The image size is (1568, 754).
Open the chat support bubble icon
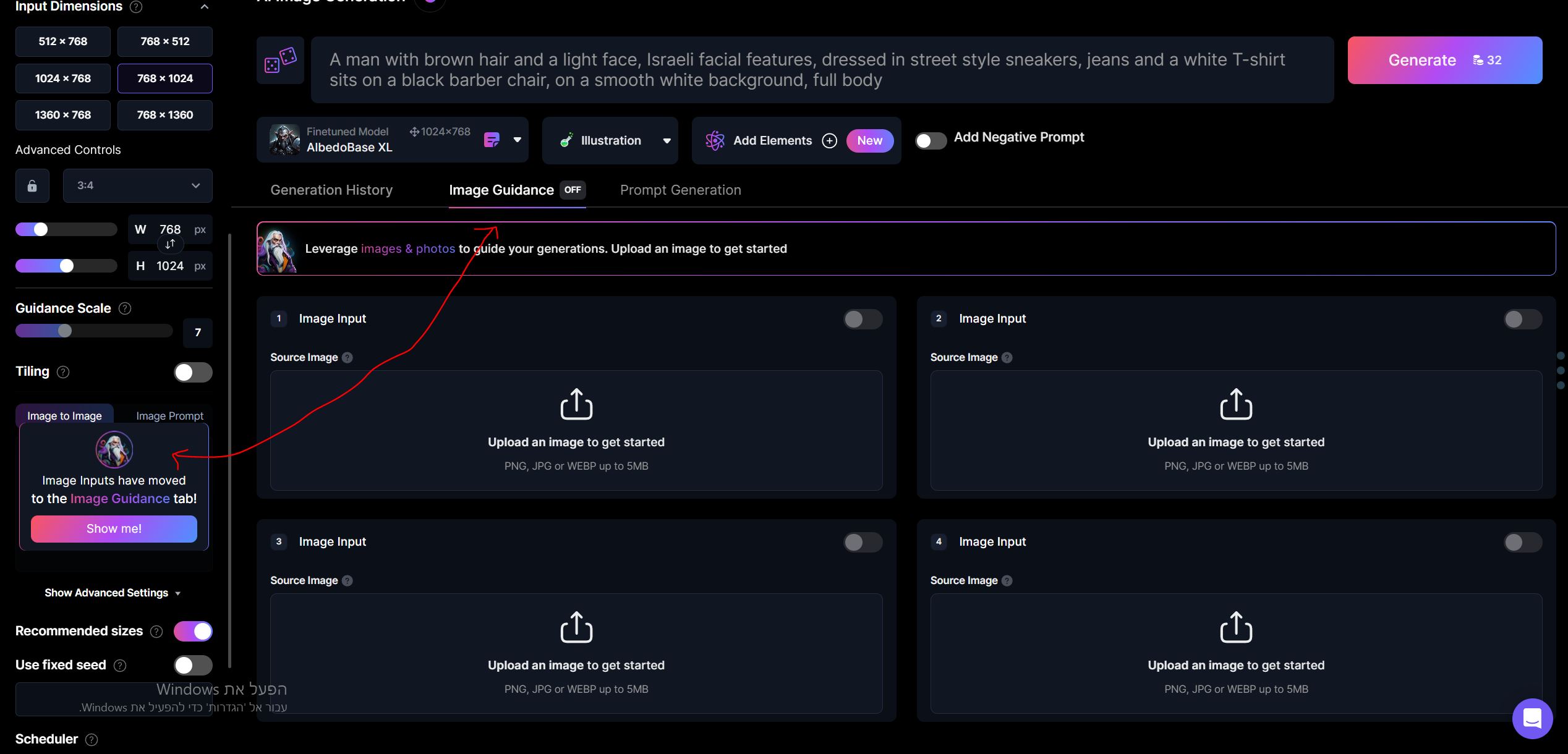click(x=1532, y=718)
